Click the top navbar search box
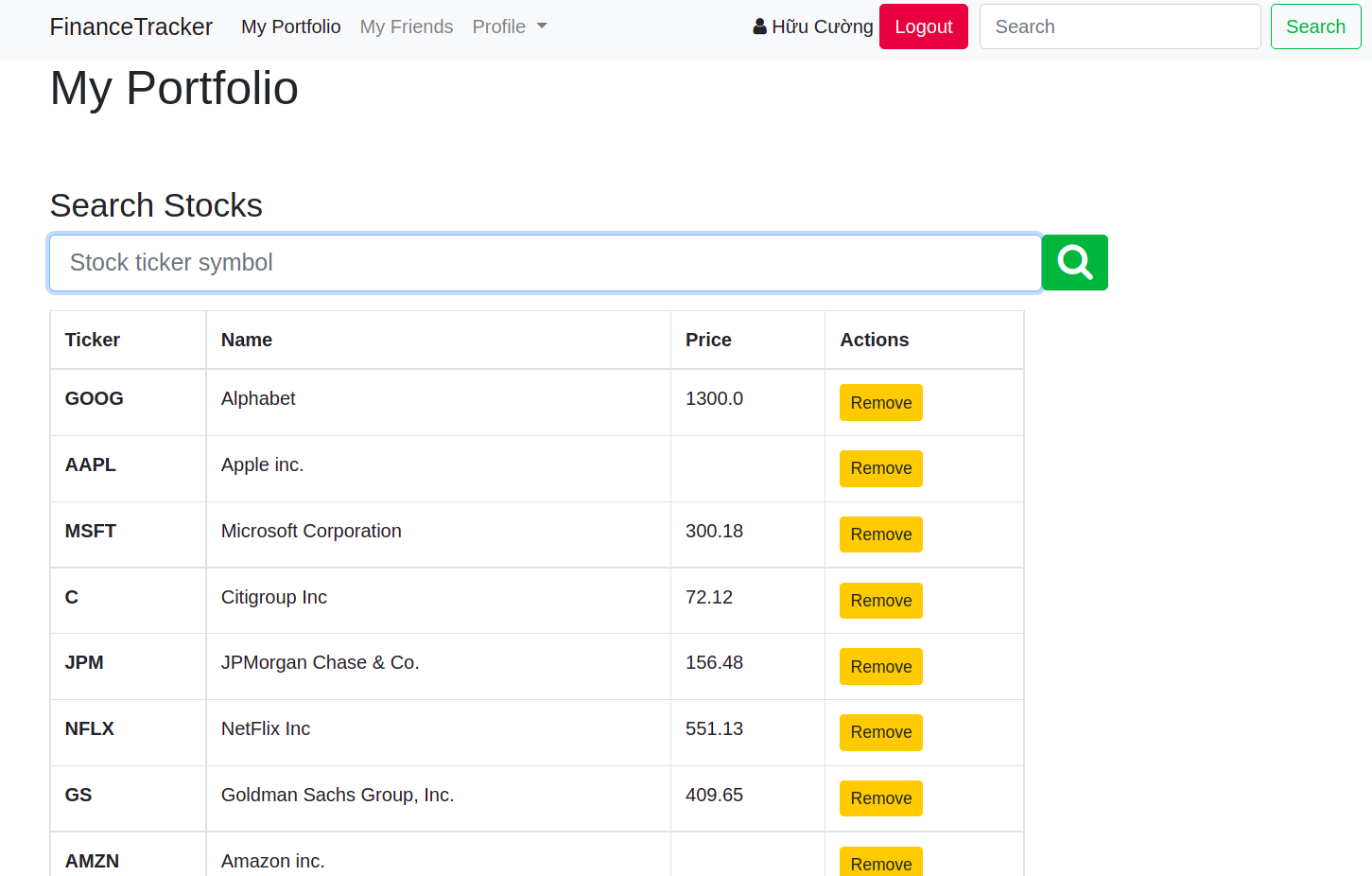The image size is (1372, 876). [x=1120, y=26]
